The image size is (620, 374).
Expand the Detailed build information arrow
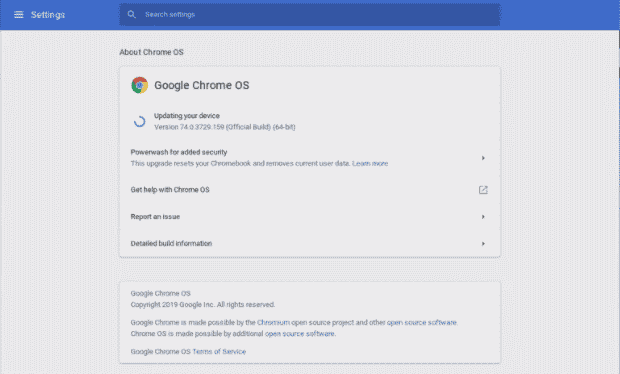tap(483, 244)
